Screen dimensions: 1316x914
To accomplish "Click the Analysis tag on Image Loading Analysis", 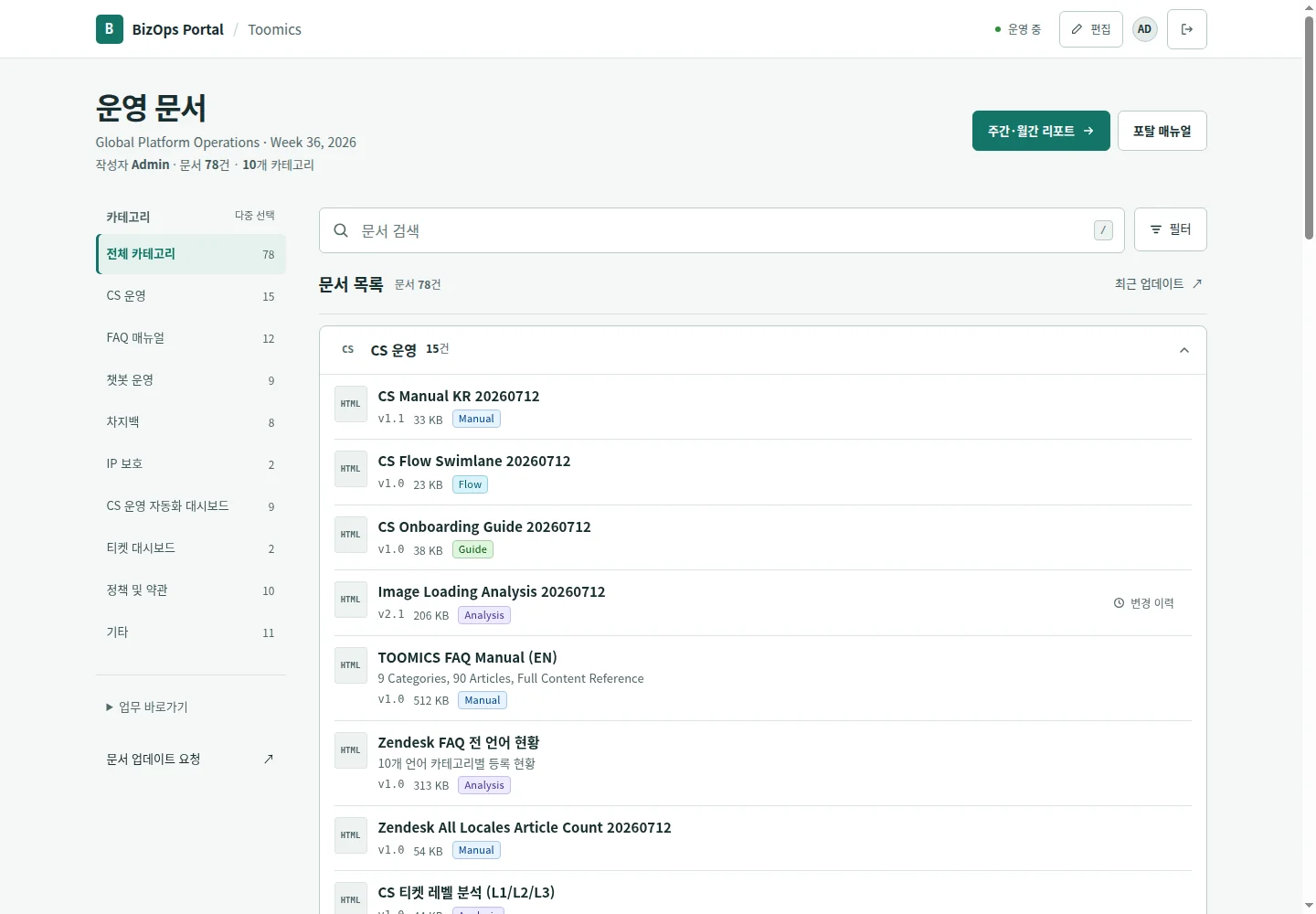I will click(x=483, y=616).
